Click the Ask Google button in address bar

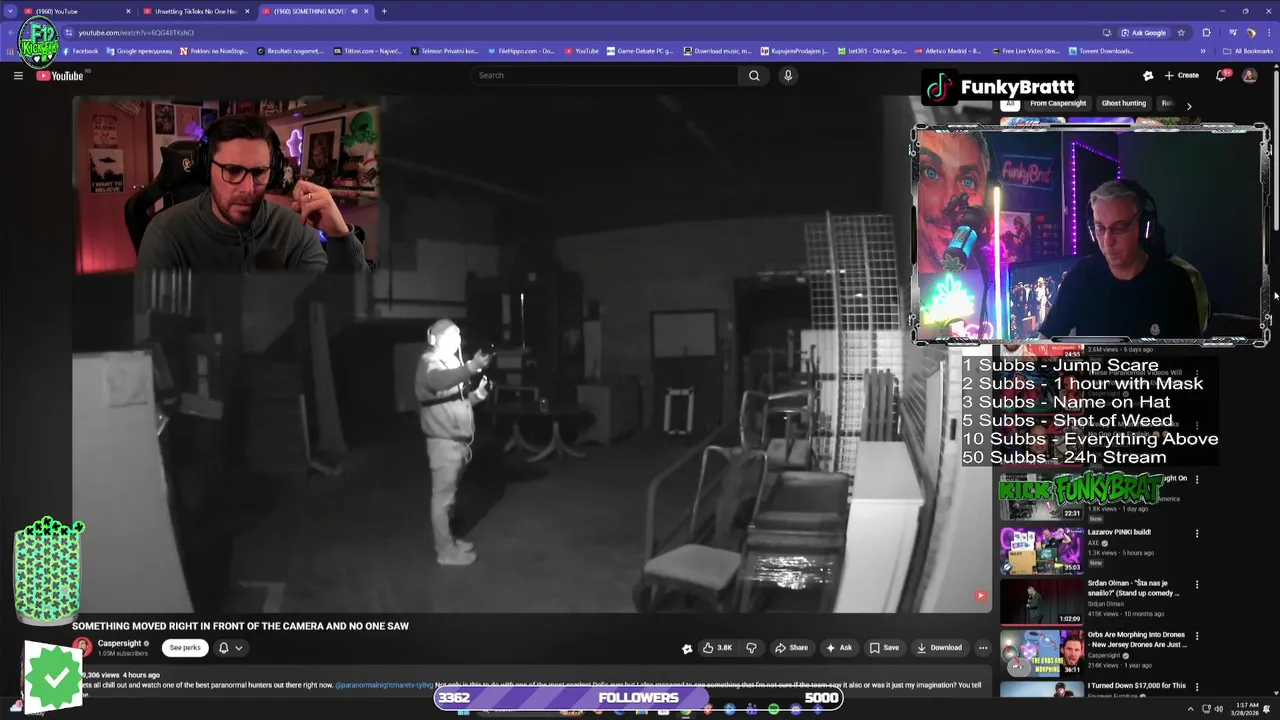coord(1143,33)
